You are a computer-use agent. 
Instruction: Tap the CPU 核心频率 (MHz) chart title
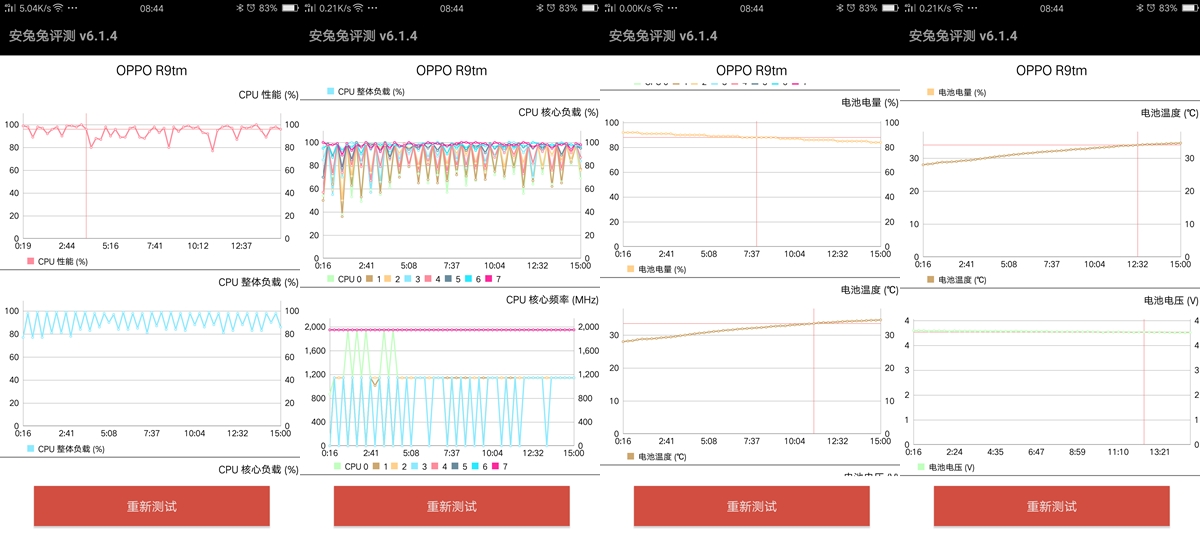(x=552, y=300)
